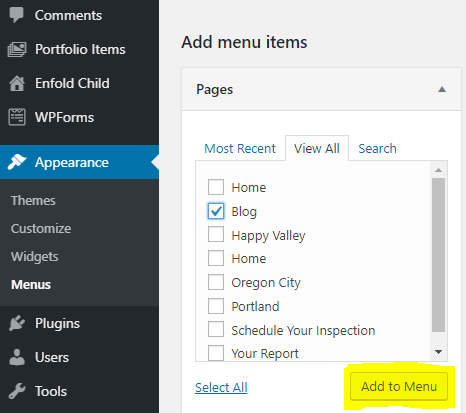466x413 pixels.
Task: Check the Oregon City checkbox
Action: [216, 282]
